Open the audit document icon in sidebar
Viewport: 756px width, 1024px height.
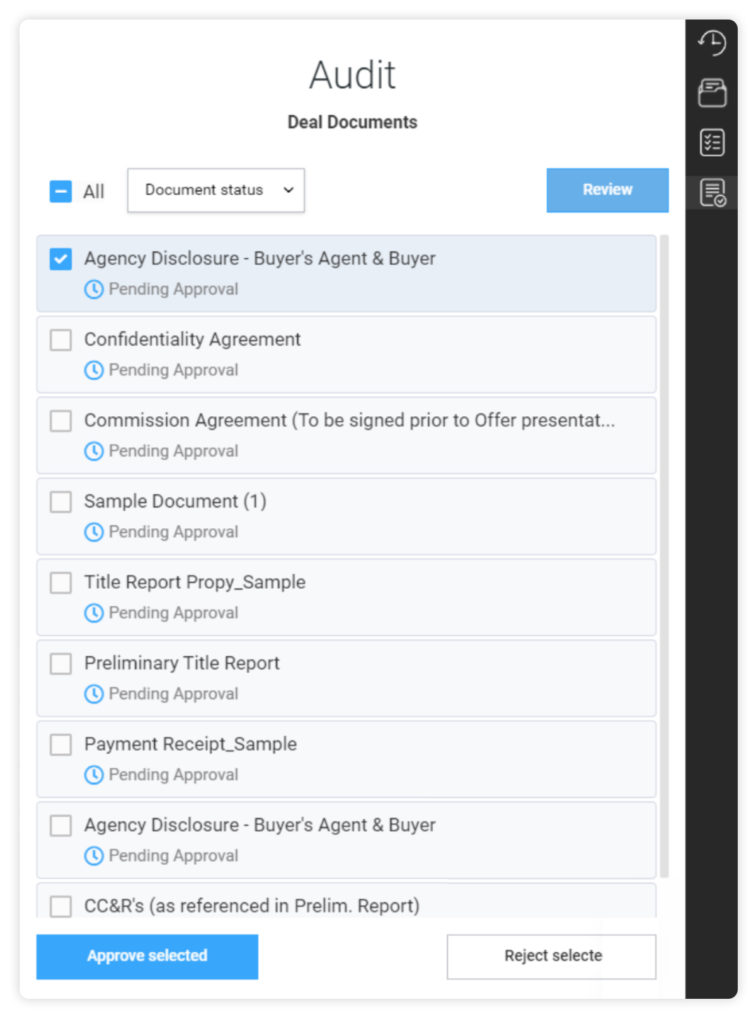[712, 192]
